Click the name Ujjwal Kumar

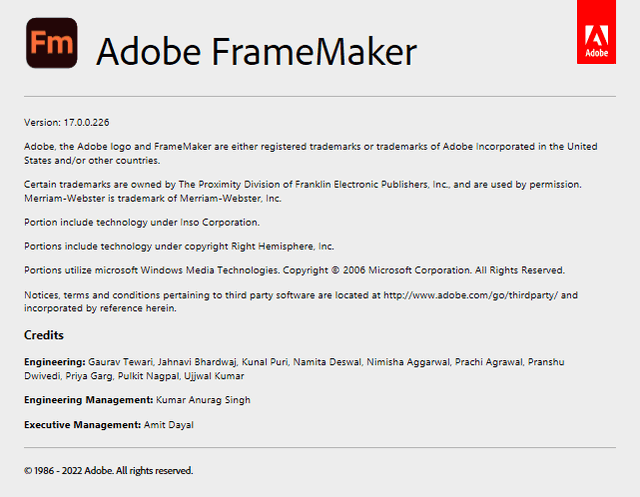tap(214, 376)
